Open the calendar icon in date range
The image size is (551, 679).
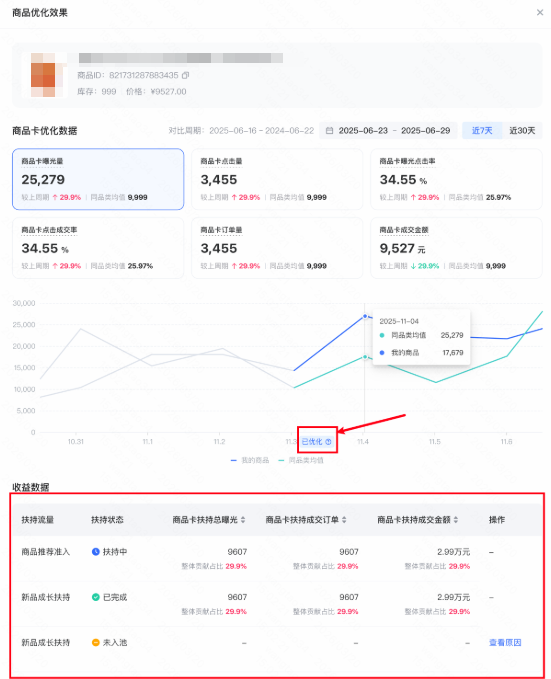329,130
